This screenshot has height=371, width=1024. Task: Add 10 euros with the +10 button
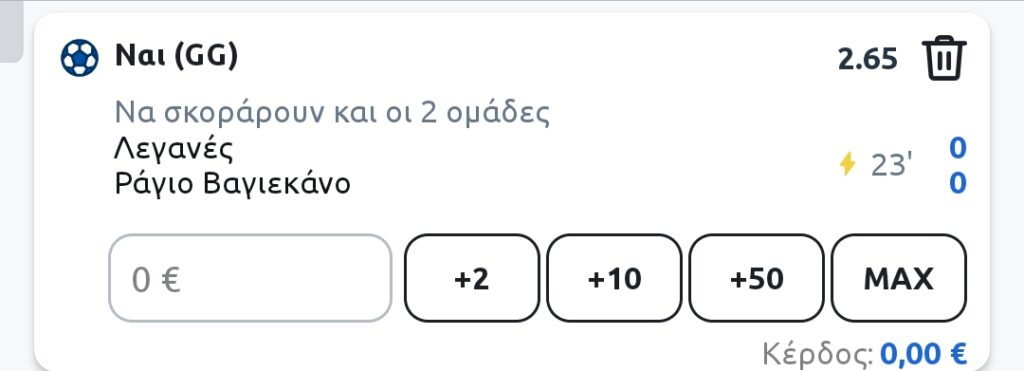[x=614, y=278]
